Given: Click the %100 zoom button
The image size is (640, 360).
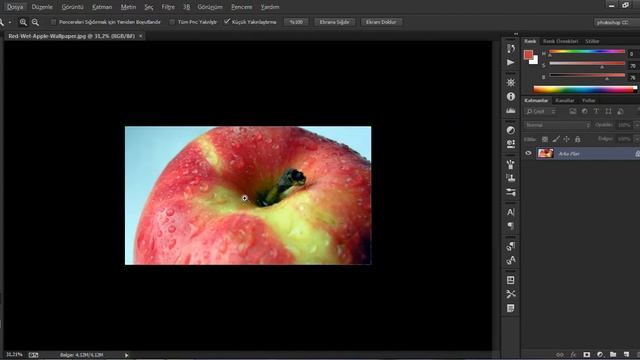Looking at the screenshot, I should pos(296,22).
